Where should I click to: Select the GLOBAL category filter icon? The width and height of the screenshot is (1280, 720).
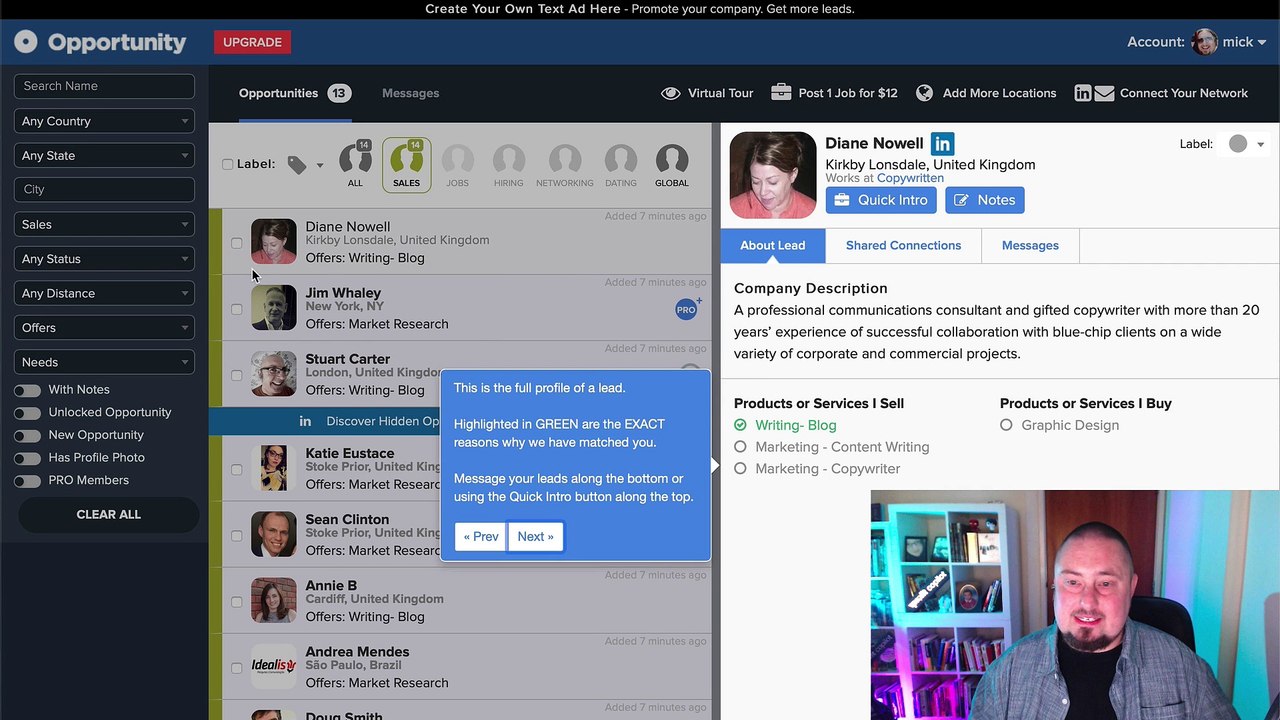[x=672, y=165]
